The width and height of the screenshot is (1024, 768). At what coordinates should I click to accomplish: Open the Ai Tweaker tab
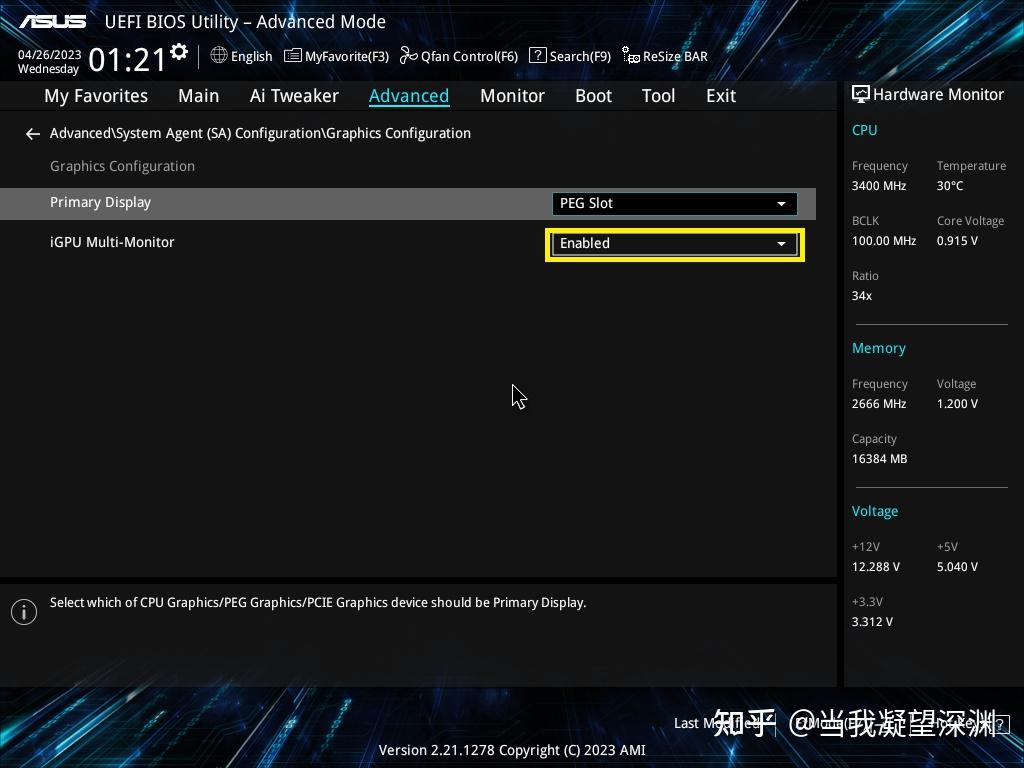294,96
